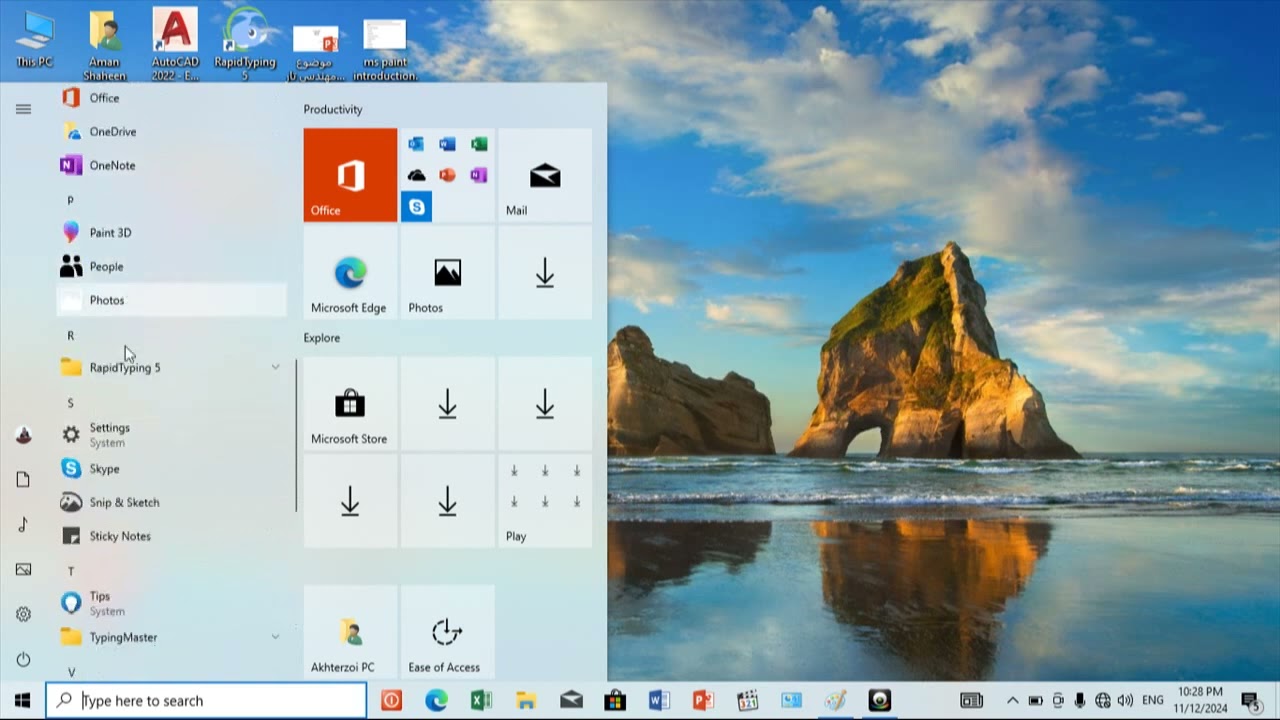Click the Windows Start button

pos(22,701)
